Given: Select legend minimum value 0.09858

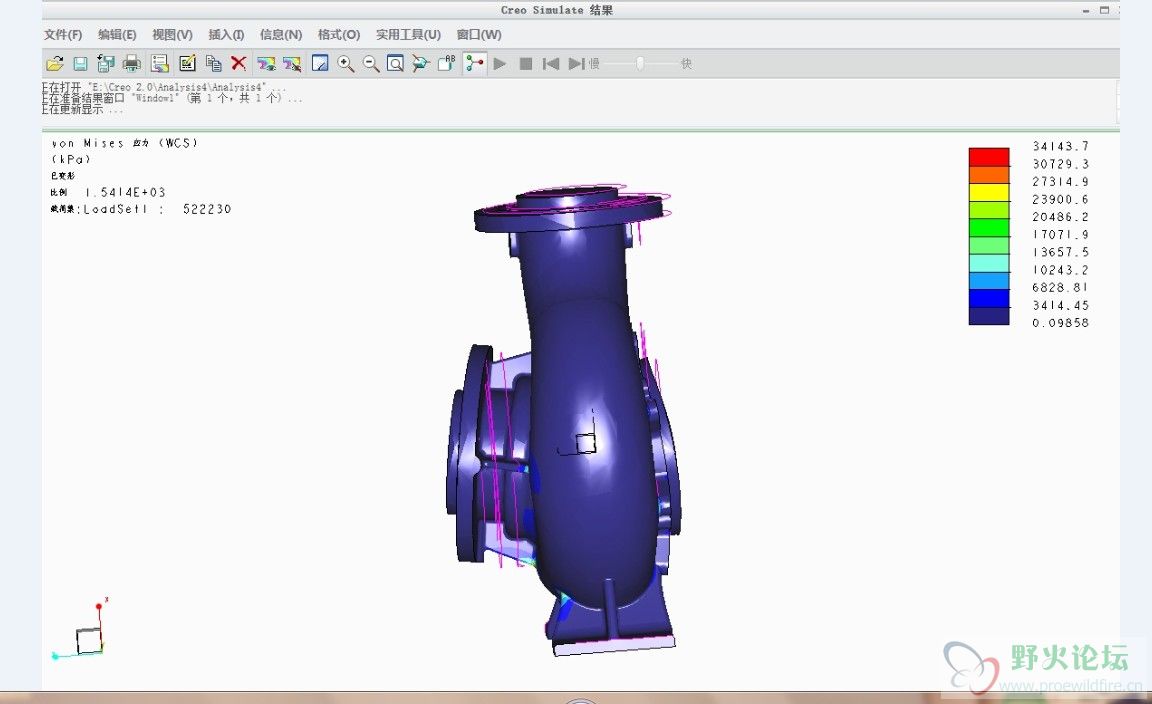Looking at the screenshot, I should pyautogui.click(x=1060, y=323).
